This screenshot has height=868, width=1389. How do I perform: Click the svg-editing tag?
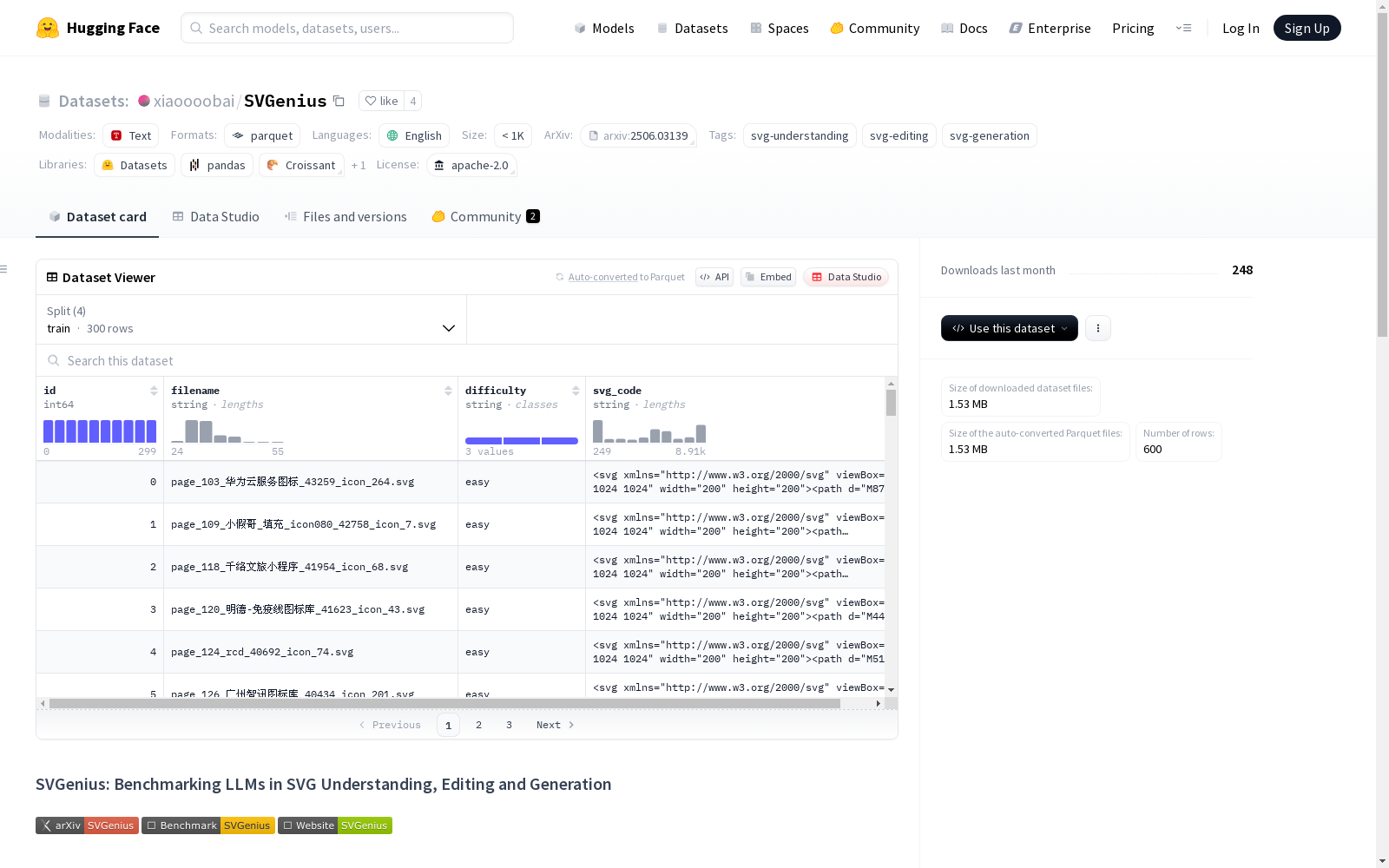[x=899, y=135]
